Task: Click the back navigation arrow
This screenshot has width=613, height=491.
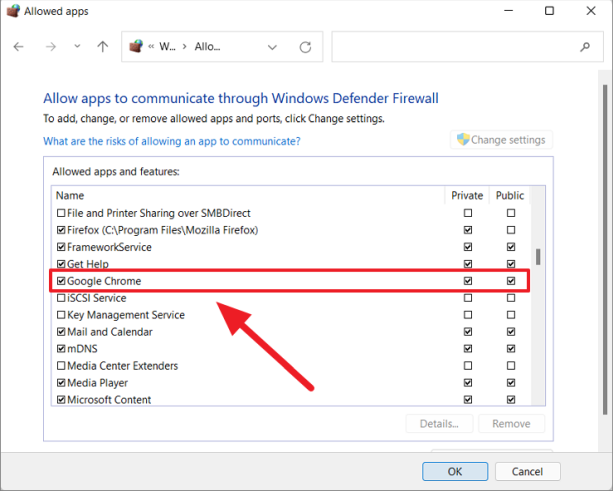Action: 20,47
